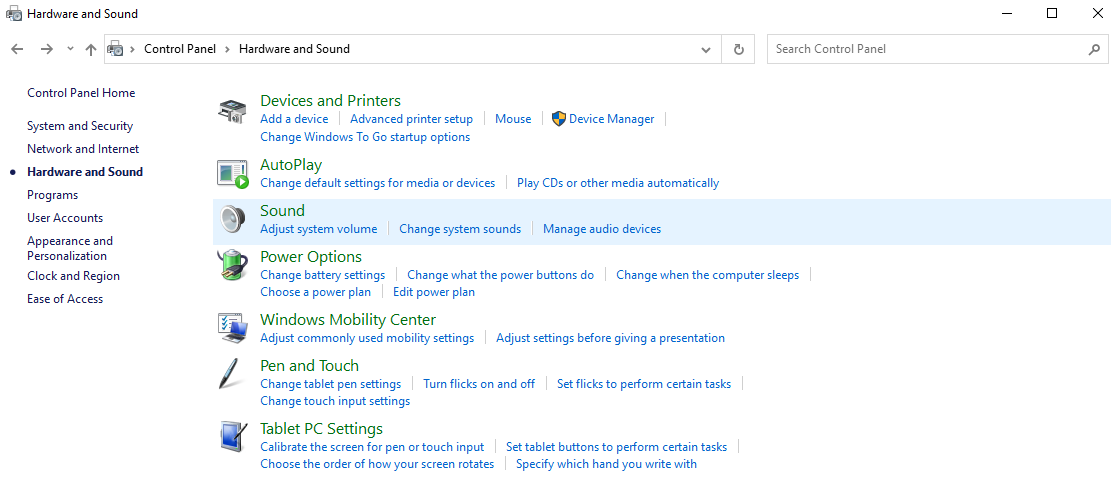Open System and Security category
The width and height of the screenshot is (1120, 491).
[x=80, y=126]
